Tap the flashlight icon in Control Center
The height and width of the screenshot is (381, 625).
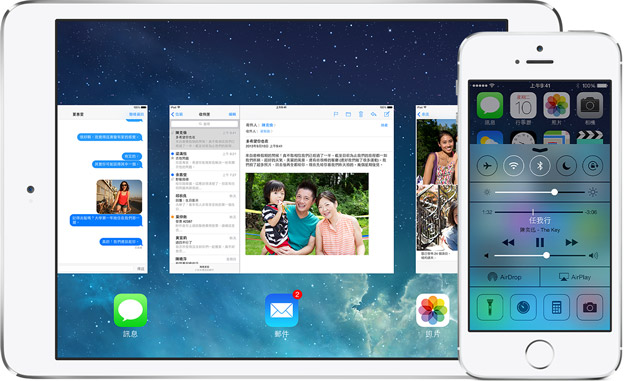(490, 307)
